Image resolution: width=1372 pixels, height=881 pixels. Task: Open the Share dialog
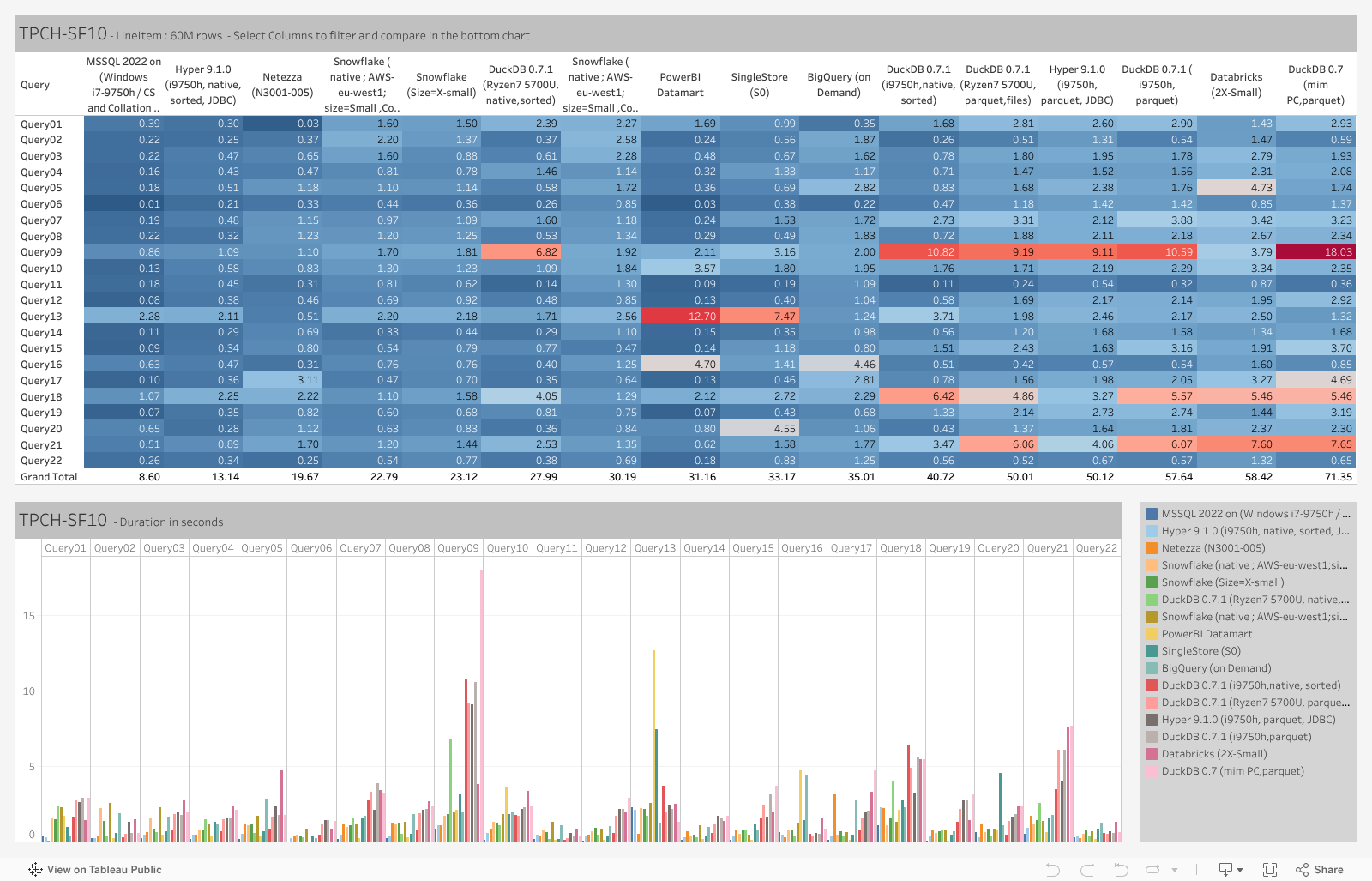tap(1320, 870)
